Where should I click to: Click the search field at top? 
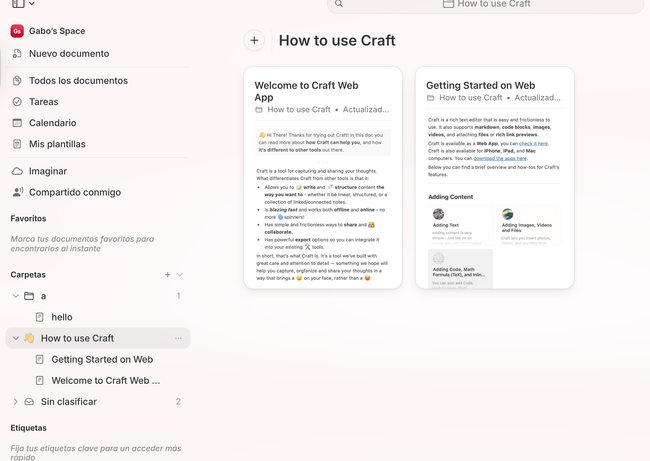(x=485, y=5)
